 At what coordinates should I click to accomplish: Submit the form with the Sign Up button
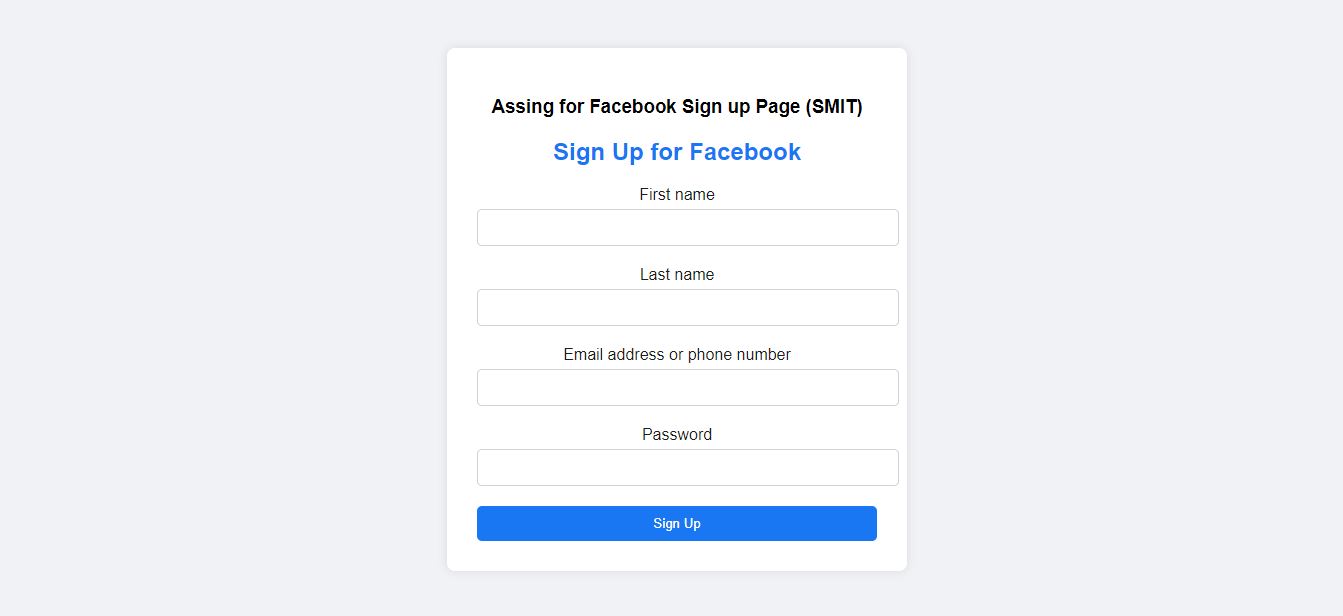click(677, 523)
